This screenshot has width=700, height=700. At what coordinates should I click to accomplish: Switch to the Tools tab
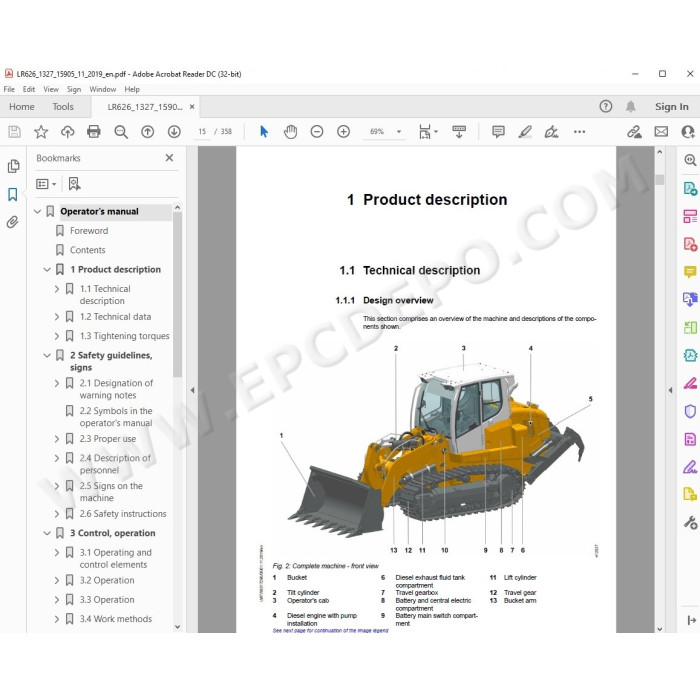click(x=63, y=107)
